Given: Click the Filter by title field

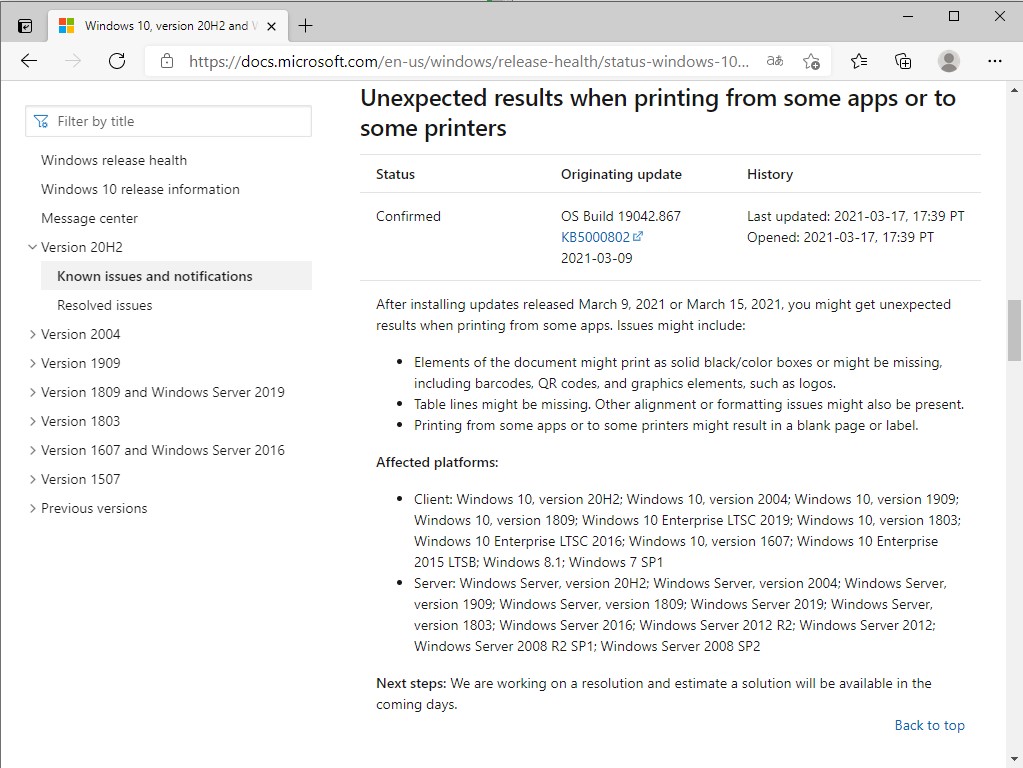Looking at the screenshot, I should [168, 120].
